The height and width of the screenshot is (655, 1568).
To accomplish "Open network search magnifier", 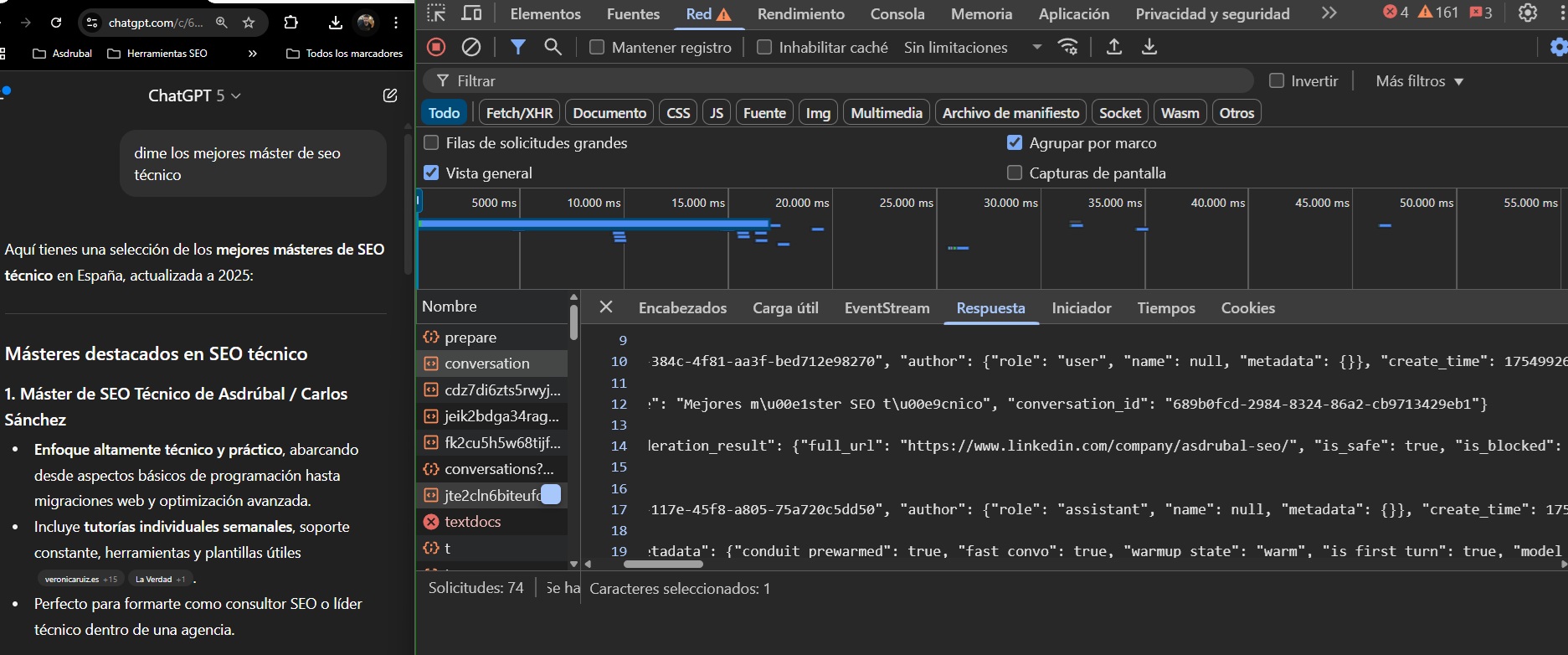I will pyautogui.click(x=553, y=47).
